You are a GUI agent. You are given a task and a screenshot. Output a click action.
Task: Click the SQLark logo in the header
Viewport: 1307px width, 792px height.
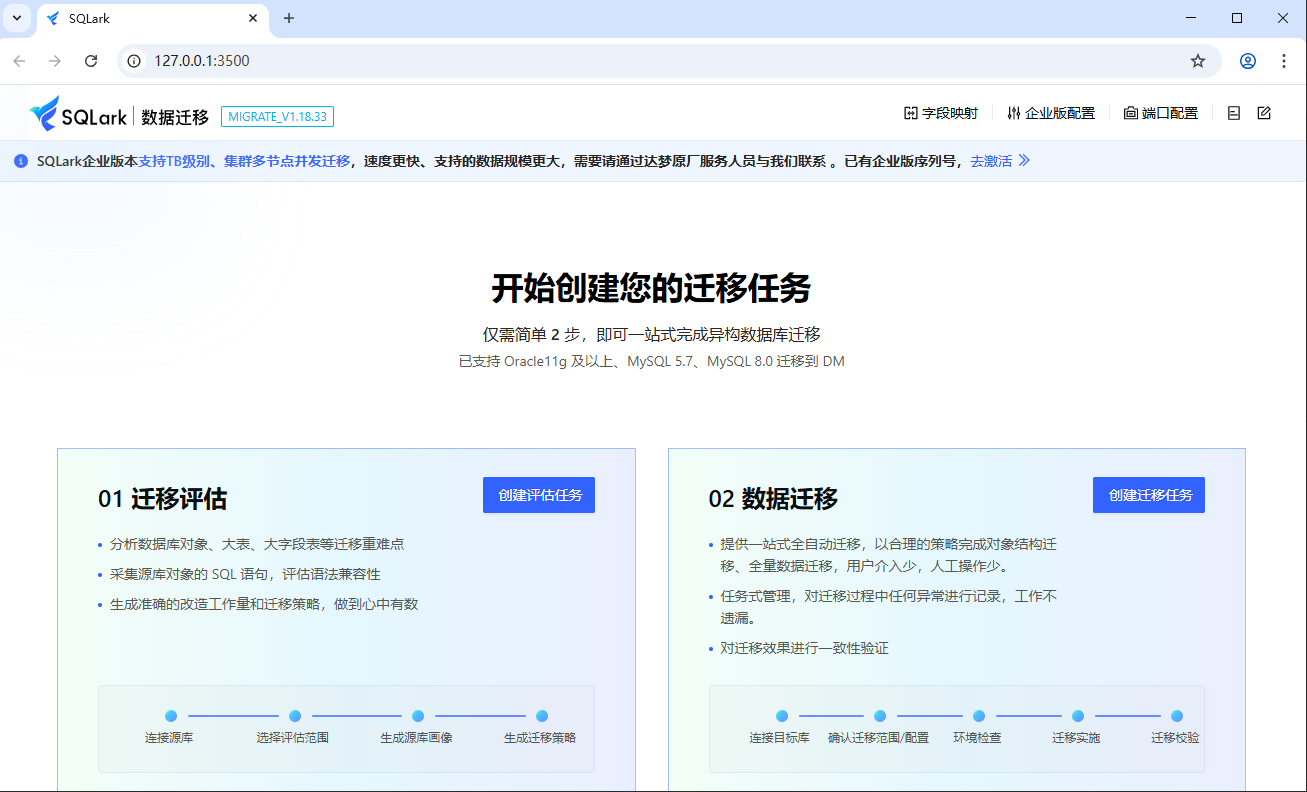78,115
